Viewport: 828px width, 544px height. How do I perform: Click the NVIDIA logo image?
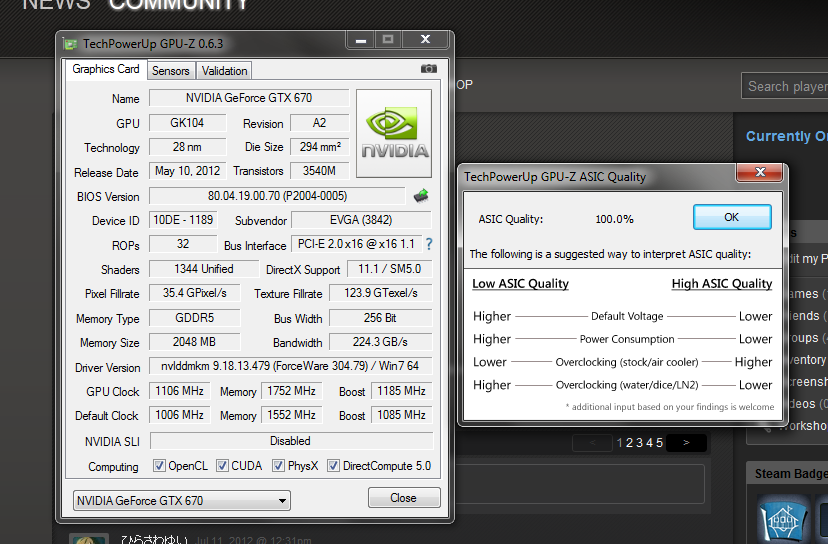click(x=394, y=135)
